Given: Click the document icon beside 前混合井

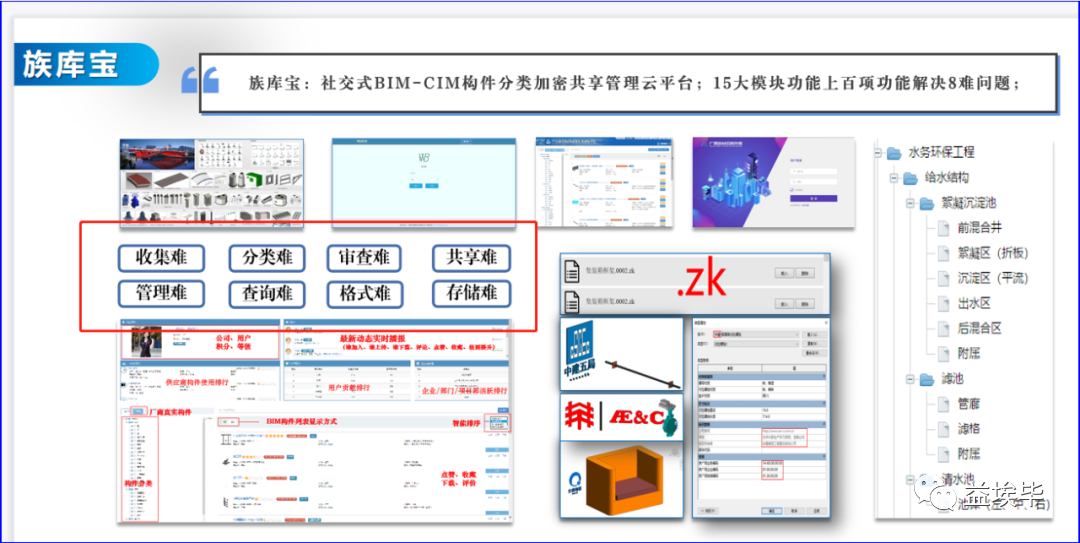Looking at the screenshot, I should [x=944, y=227].
